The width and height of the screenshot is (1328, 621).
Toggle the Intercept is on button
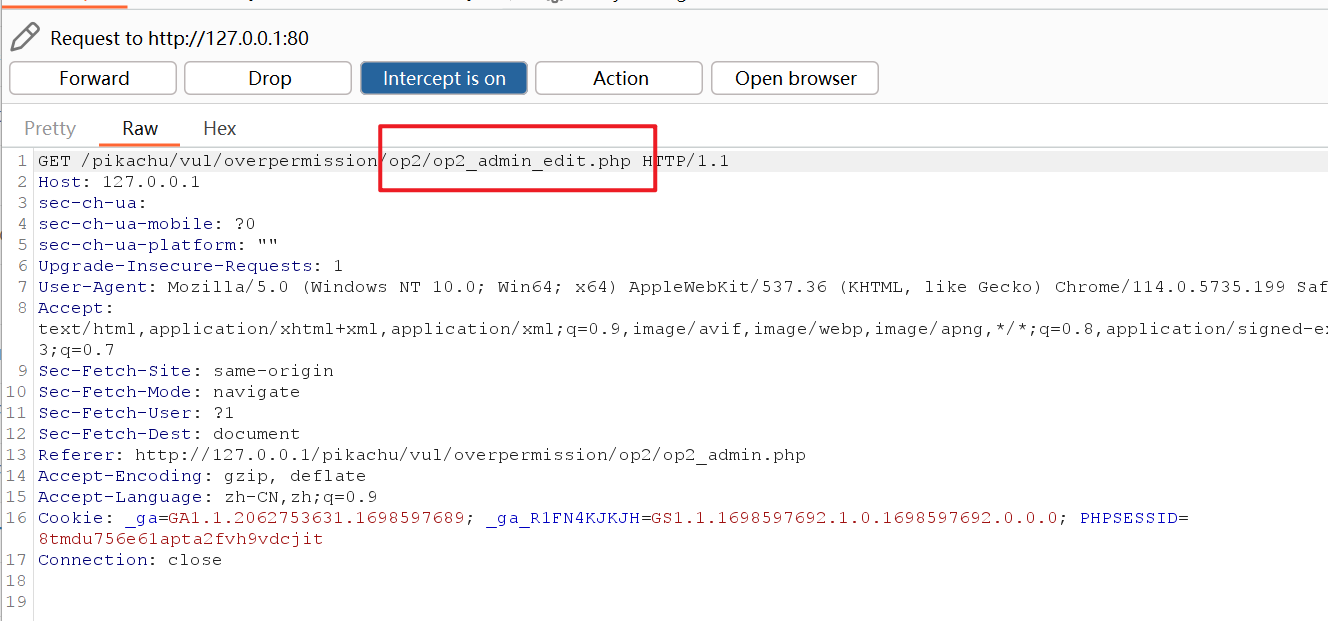[x=444, y=78]
